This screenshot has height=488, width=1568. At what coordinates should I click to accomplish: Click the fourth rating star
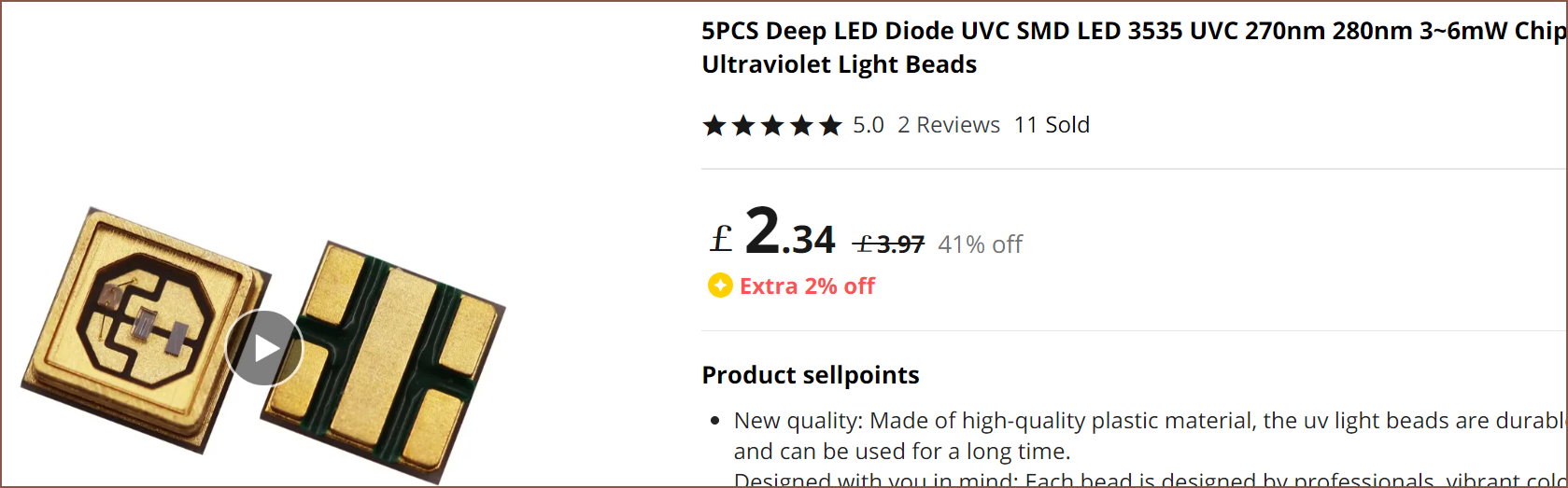pyautogui.click(x=801, y=125)
